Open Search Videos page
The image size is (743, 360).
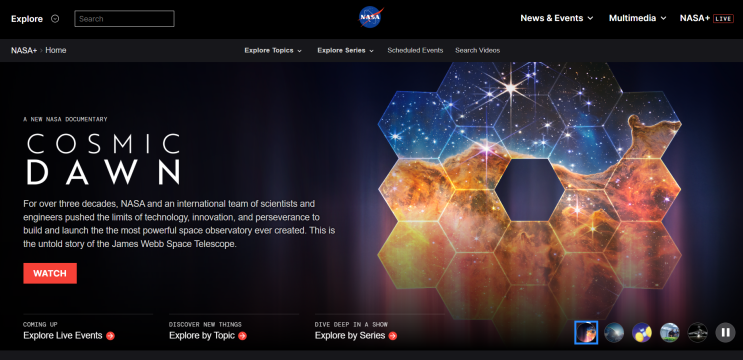point(478,50)
